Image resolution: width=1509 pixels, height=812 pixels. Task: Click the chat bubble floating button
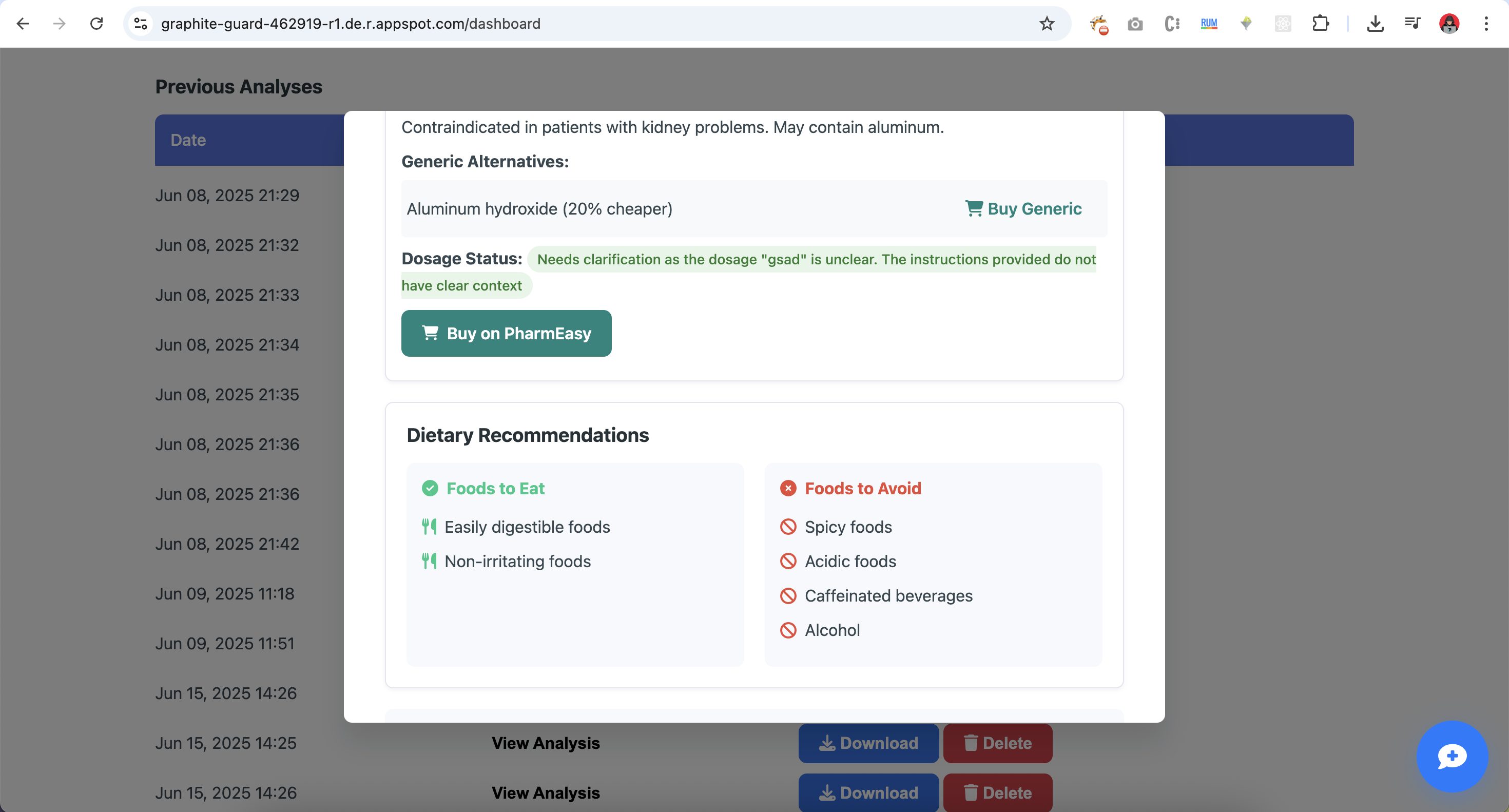(1452, 756)
